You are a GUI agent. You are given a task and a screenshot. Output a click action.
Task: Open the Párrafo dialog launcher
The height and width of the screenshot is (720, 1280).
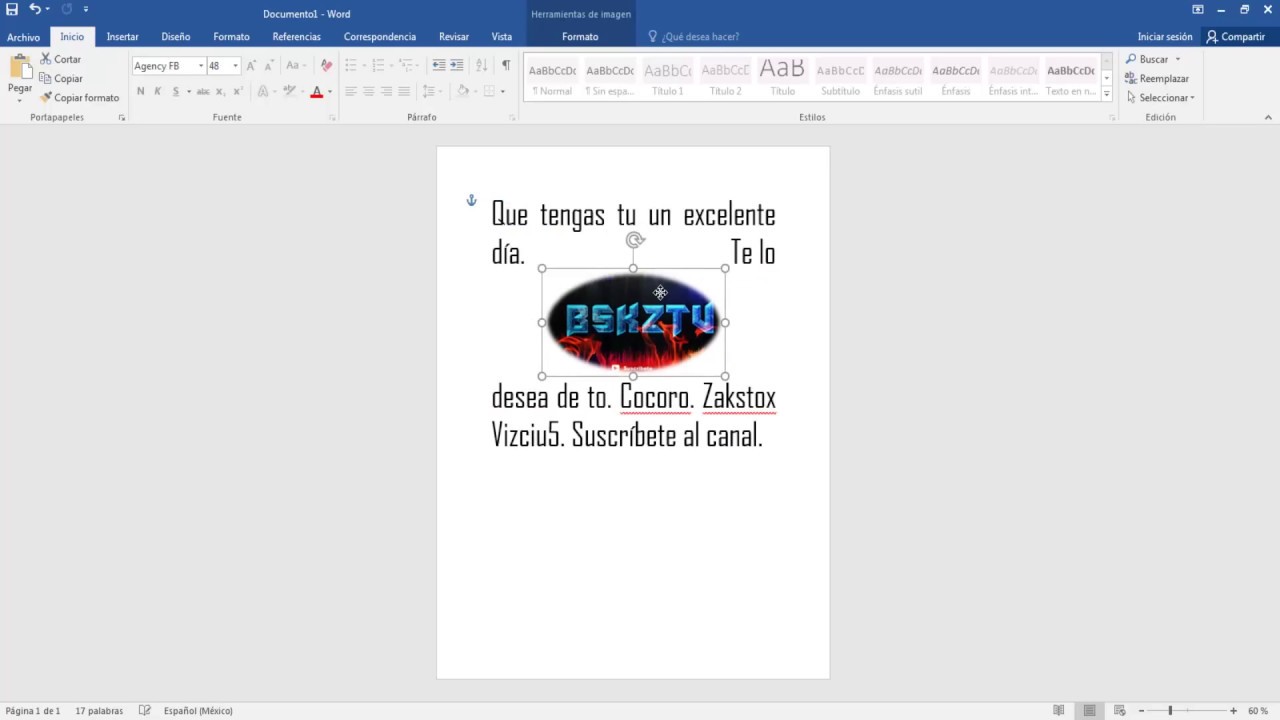coord(512,118)
